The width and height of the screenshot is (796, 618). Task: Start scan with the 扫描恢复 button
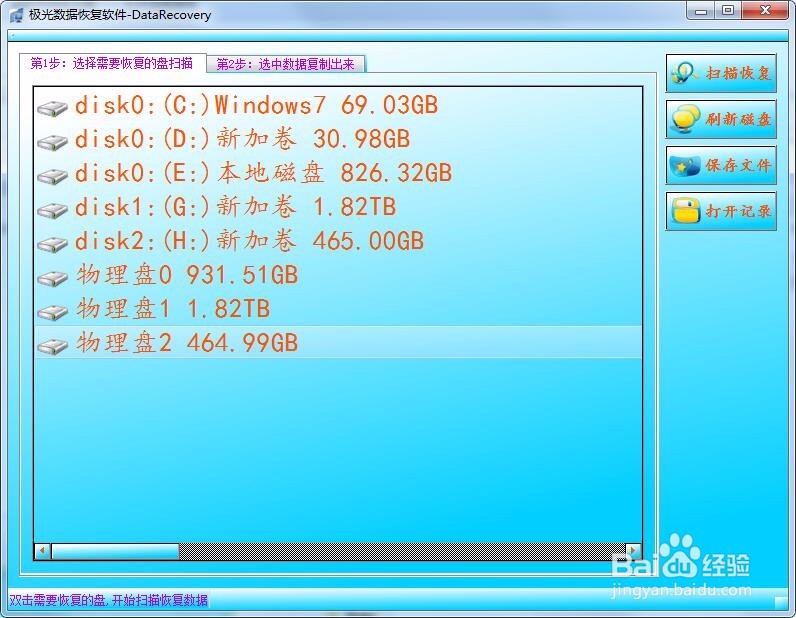(x=721, y=73)
